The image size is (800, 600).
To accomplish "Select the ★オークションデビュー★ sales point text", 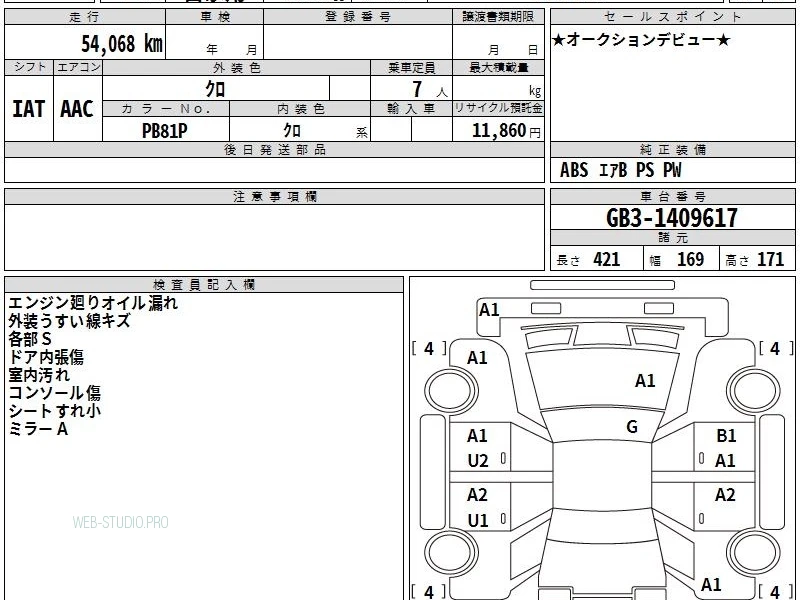I will click(641, 40).
